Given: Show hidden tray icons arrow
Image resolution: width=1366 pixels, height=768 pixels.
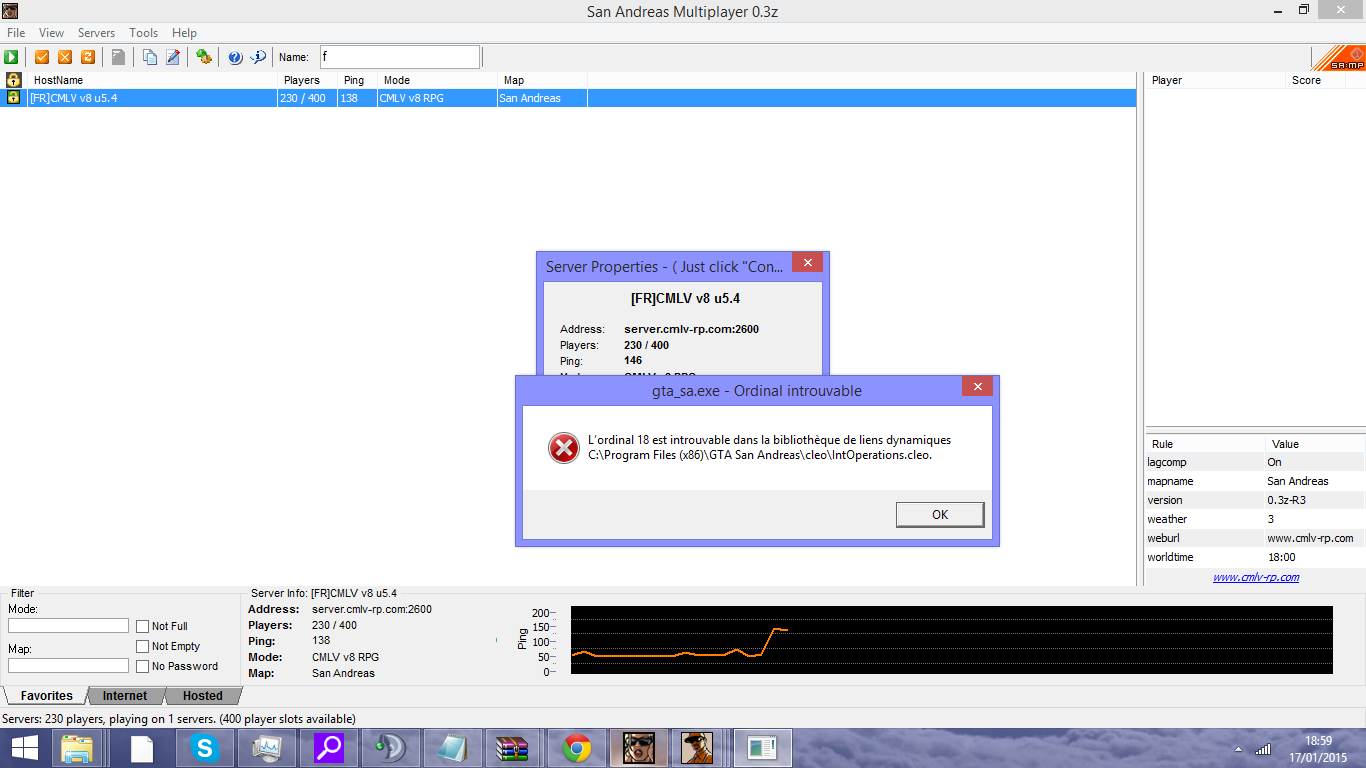Looking at the screenshot, I should tap(1239, 749).
